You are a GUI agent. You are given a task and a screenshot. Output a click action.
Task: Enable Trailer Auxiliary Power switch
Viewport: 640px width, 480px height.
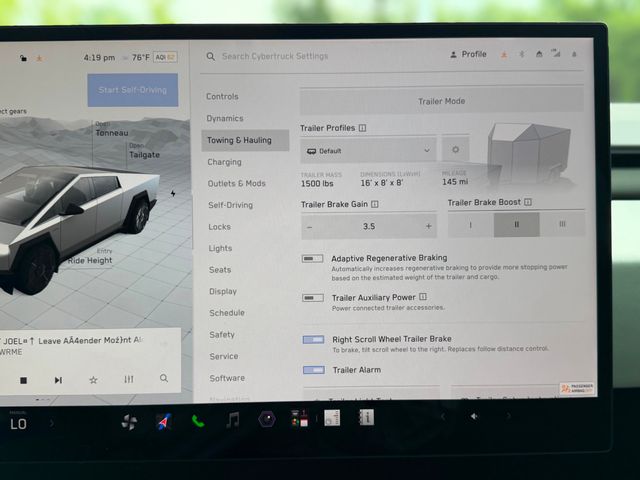313,298
